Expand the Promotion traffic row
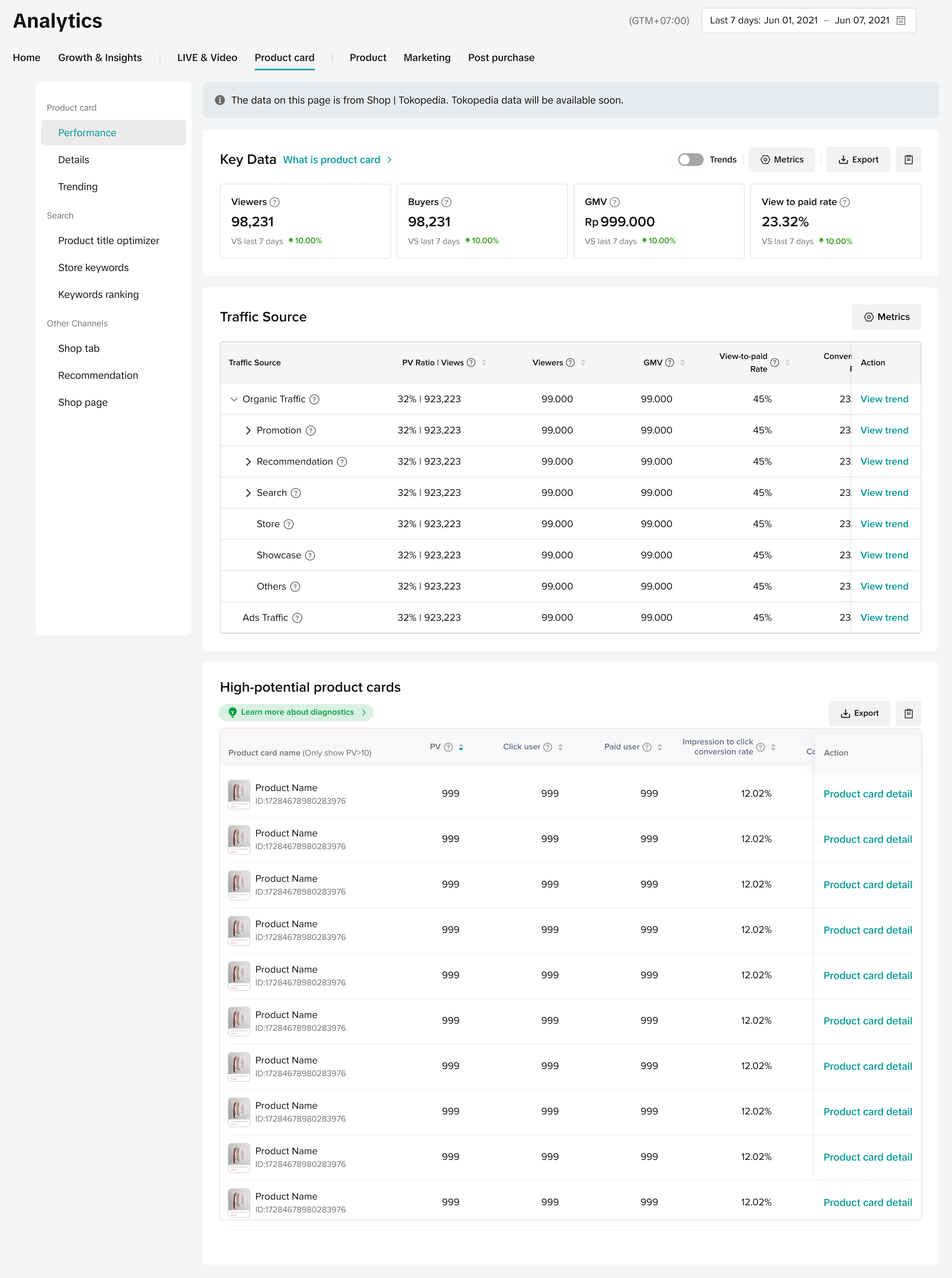The height and width of the screenshot is (1278, 952). click(x=248, y=430)
